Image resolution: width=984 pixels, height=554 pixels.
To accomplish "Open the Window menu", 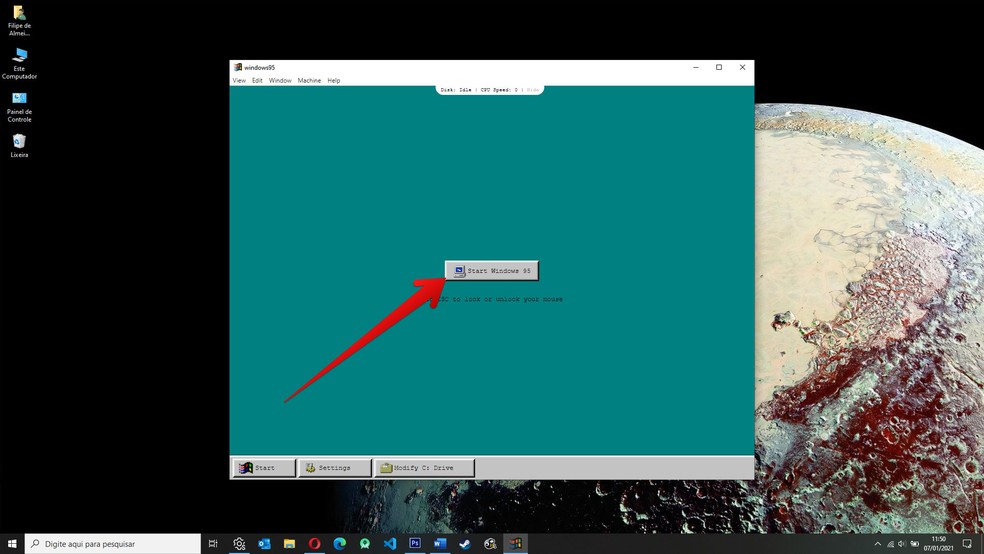I will [x=280, y=80].
